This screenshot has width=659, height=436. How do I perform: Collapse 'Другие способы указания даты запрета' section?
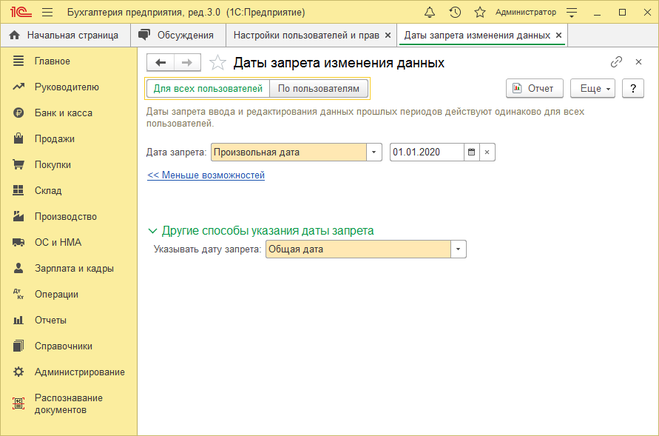click(x=153, y=230)
